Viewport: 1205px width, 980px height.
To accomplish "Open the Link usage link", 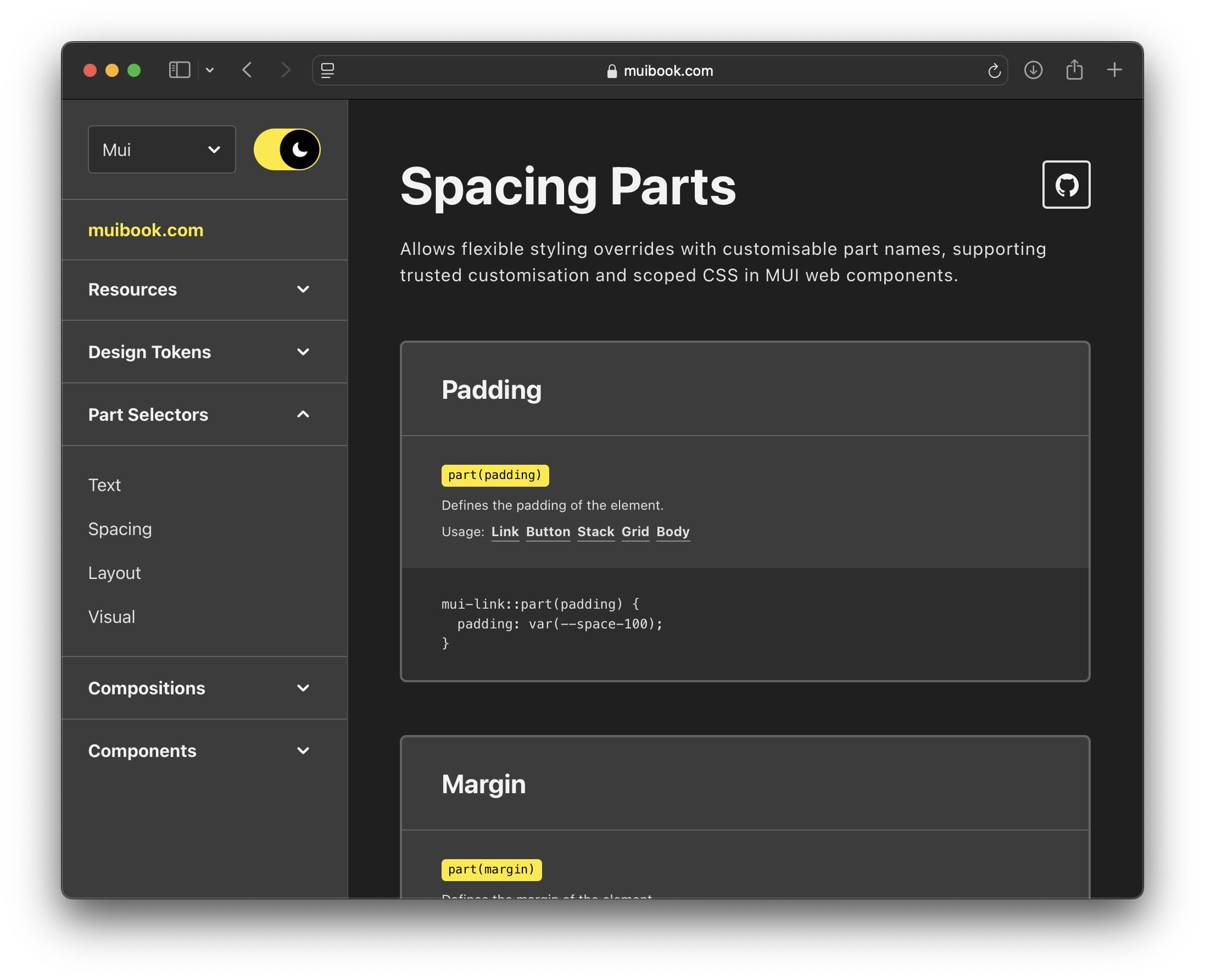I will 505,532.
